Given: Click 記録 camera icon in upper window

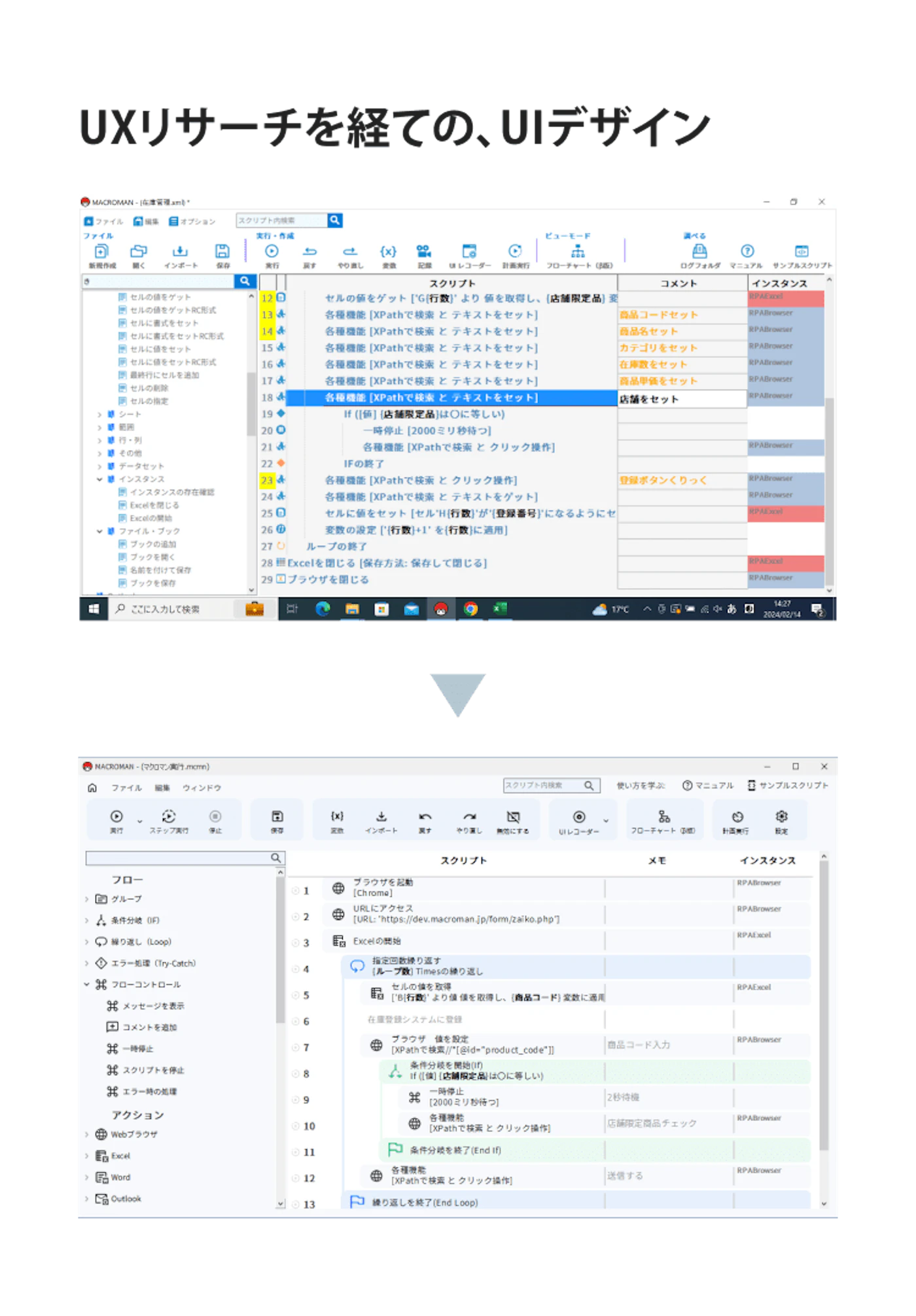Looking at the screenshot, I should [424, 251].
